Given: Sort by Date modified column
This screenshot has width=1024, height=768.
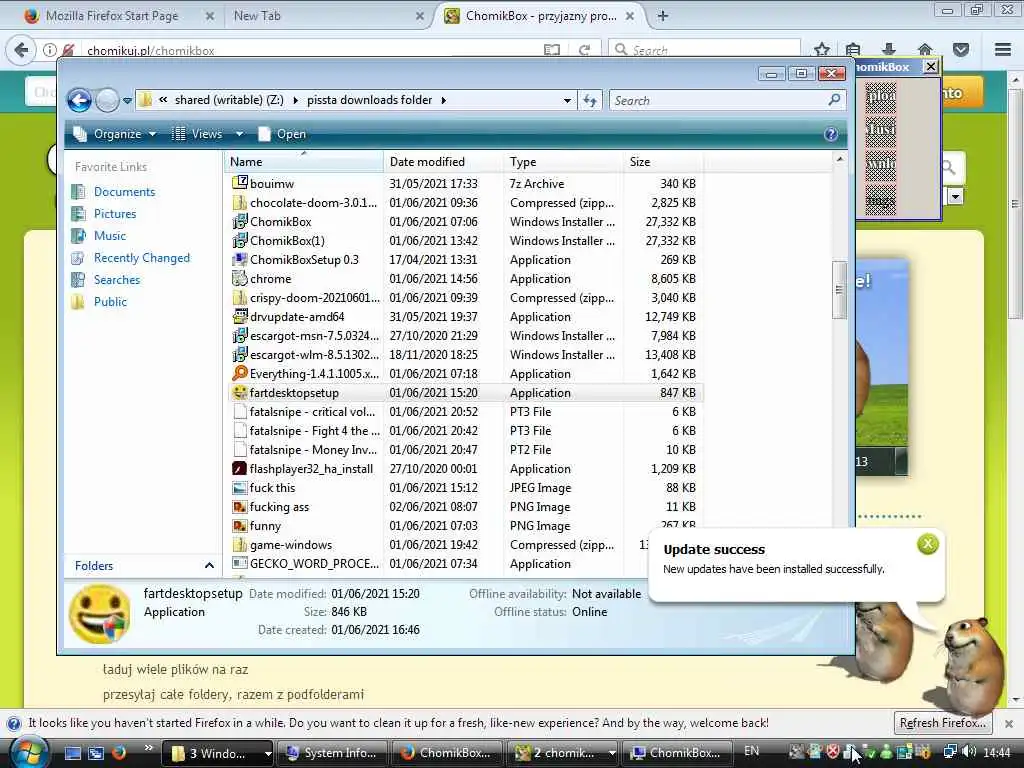Looking at the screenshot, I should click(x=443, y=162).
